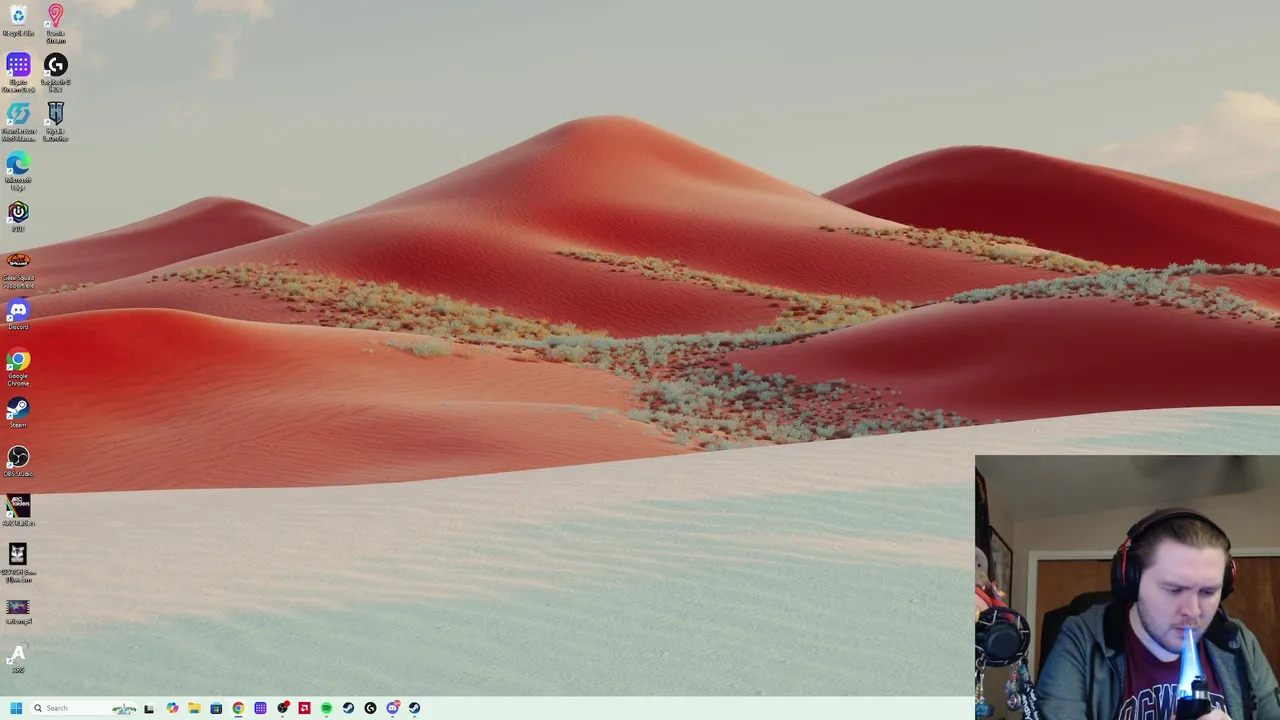
Task: Select the Google Chrome desktop shortcut
Action: [x=18, y=367]
